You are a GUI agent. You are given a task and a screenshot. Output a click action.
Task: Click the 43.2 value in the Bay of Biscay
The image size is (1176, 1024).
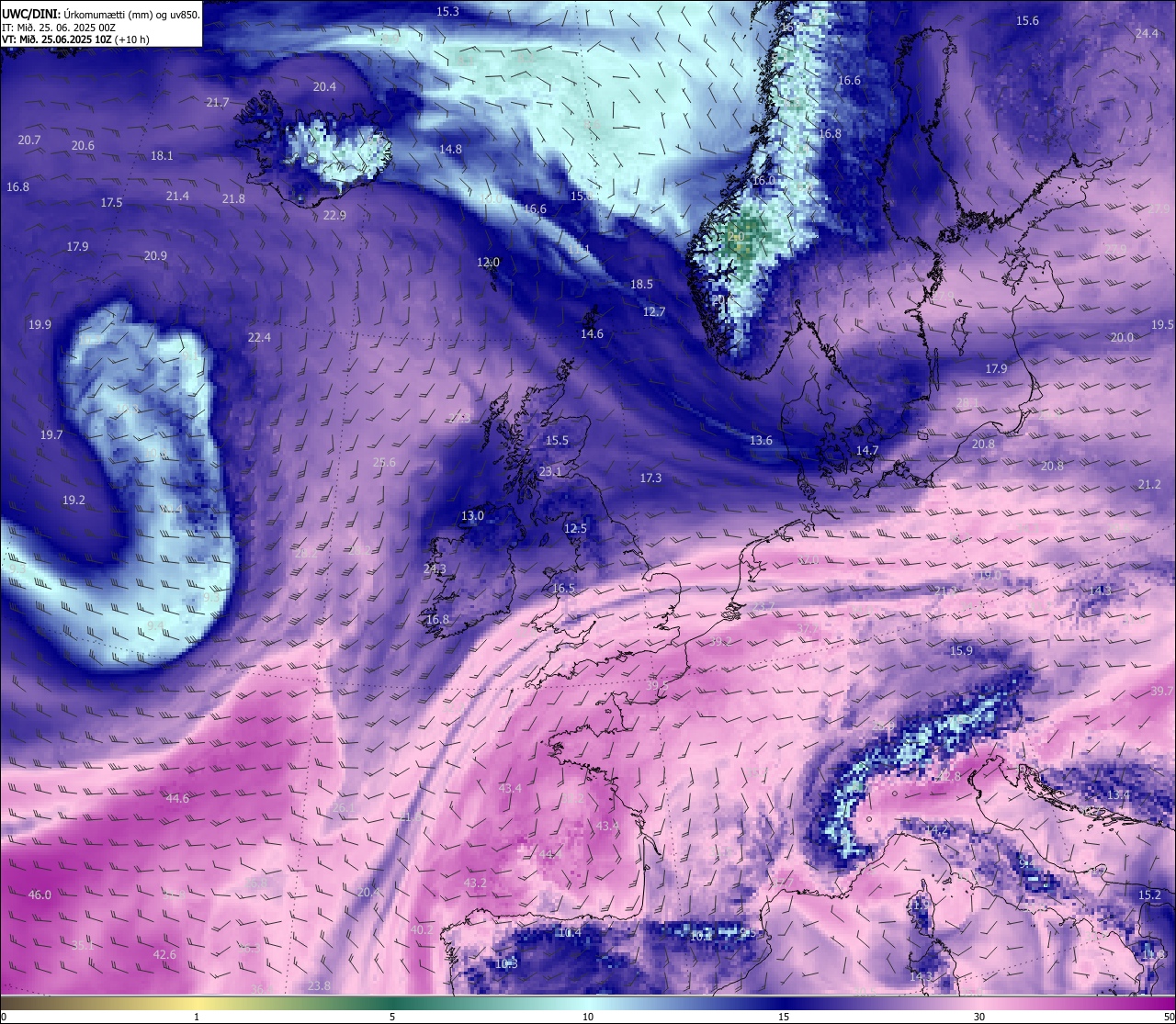click(x=475, y=883)
